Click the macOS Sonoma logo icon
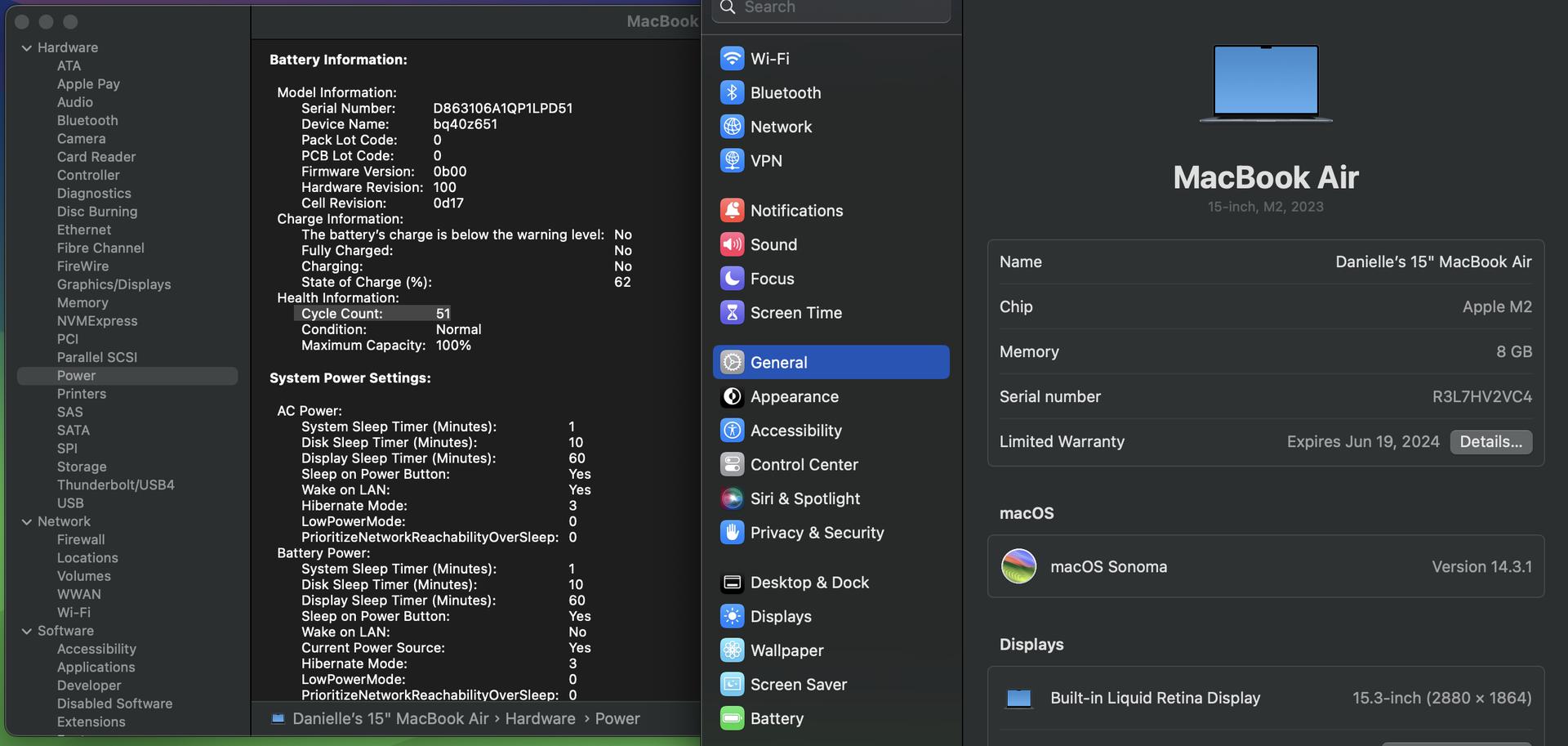This screenshot has width=1568, height=746. click(1018, 566)
